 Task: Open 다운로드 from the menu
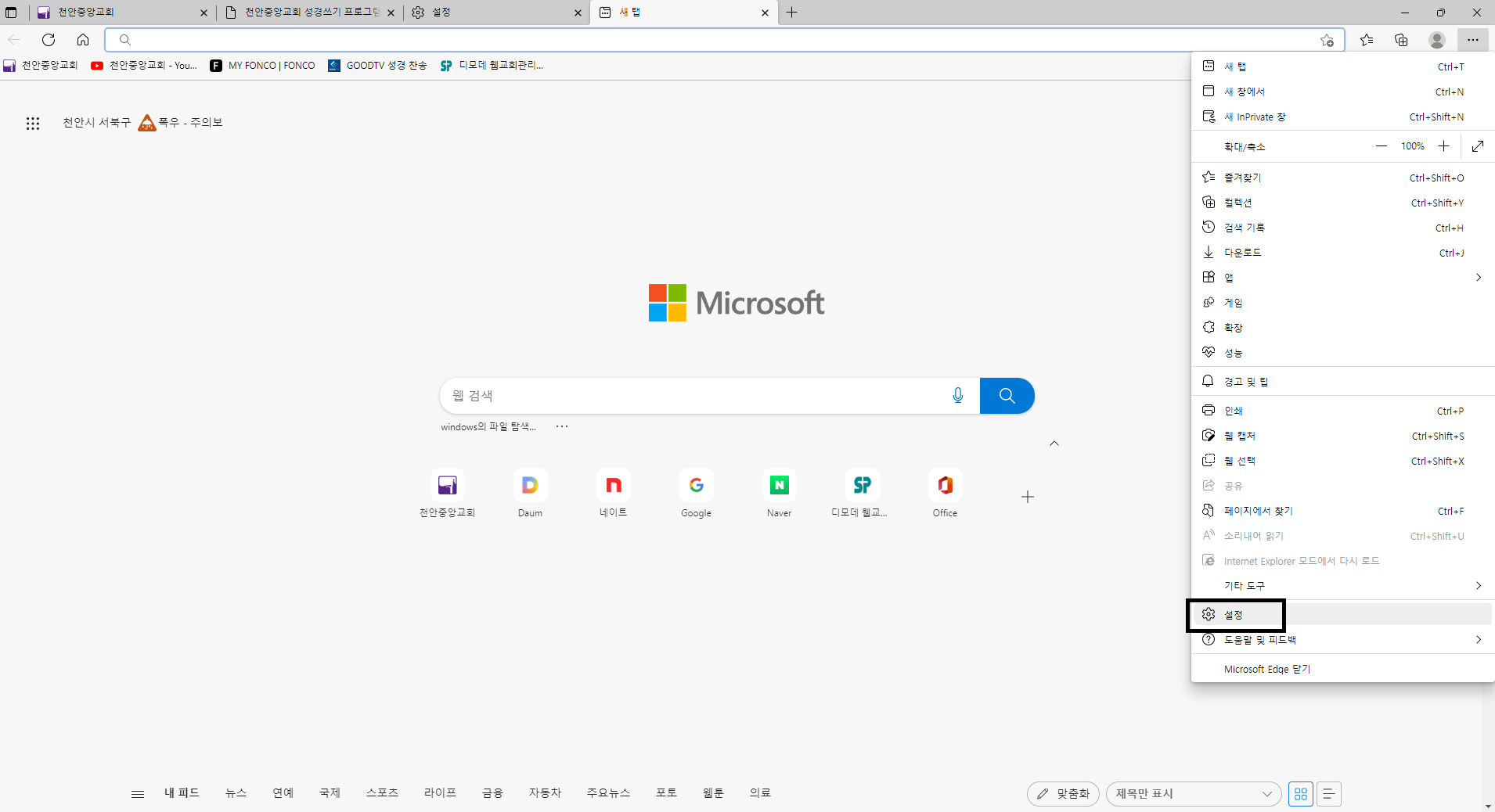pyautogui.click(x=1342, y=253)
